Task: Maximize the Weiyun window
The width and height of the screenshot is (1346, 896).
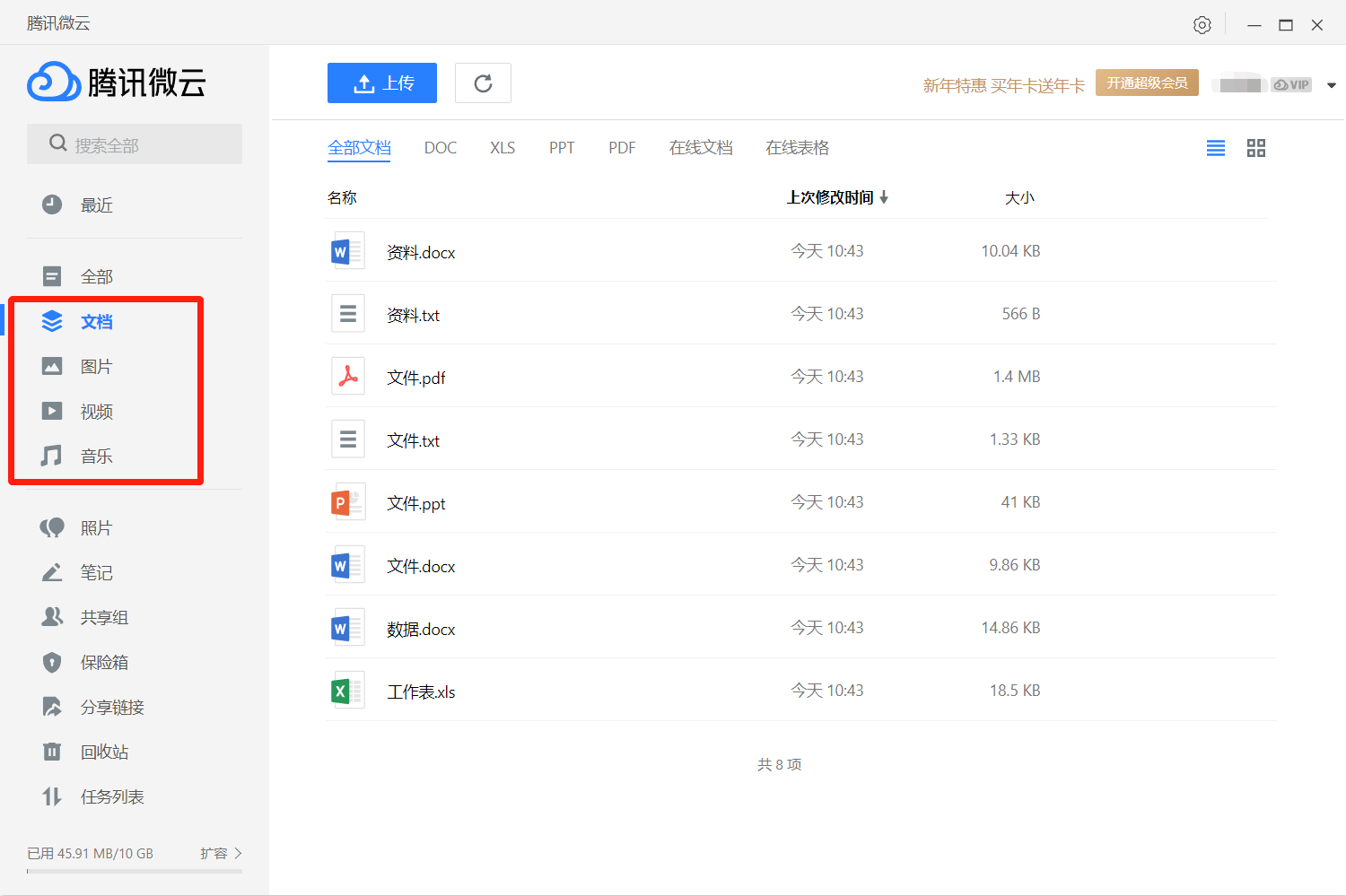Action: (1286, 25)
